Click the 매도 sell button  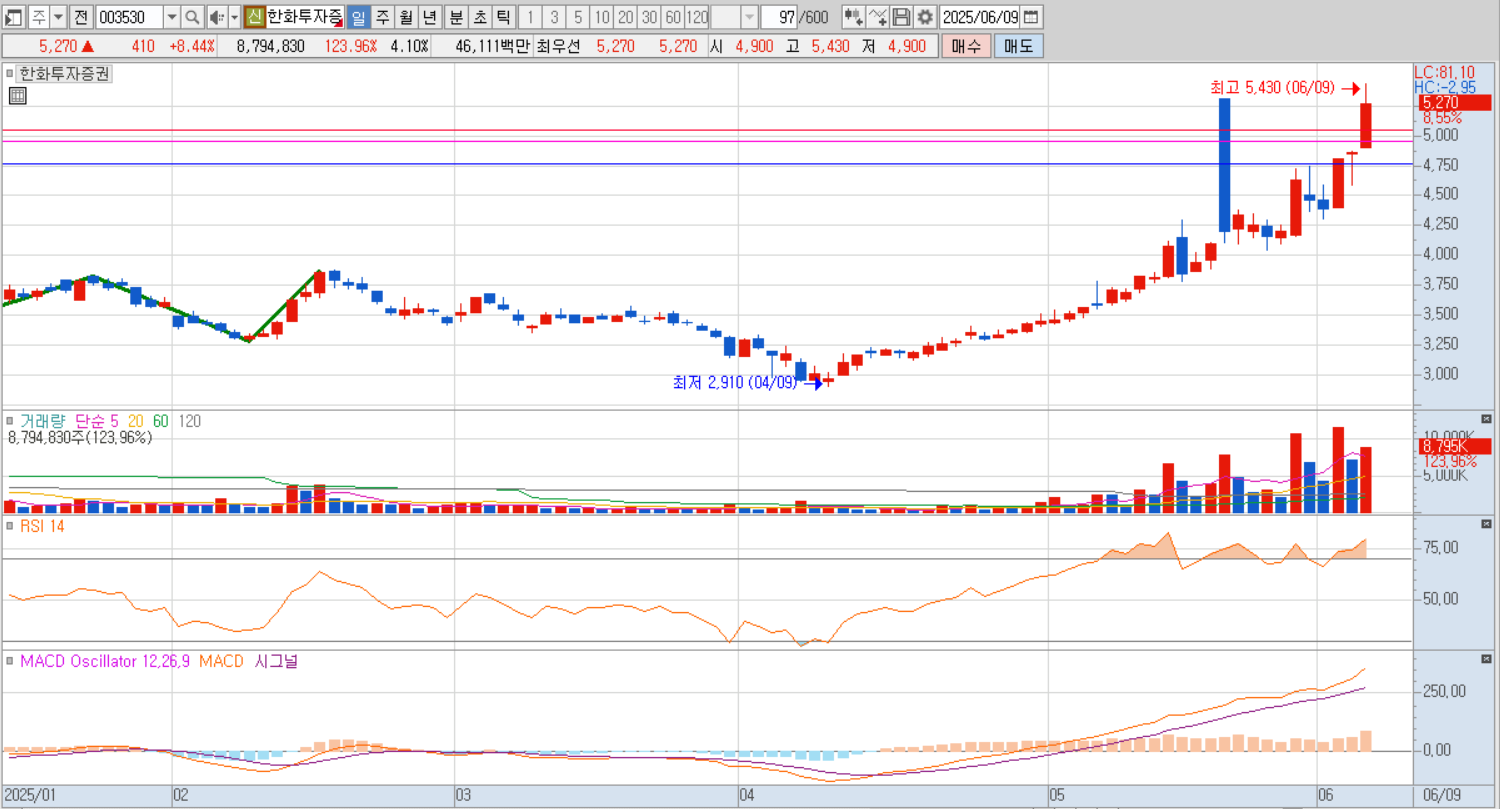coord(1018,46)
